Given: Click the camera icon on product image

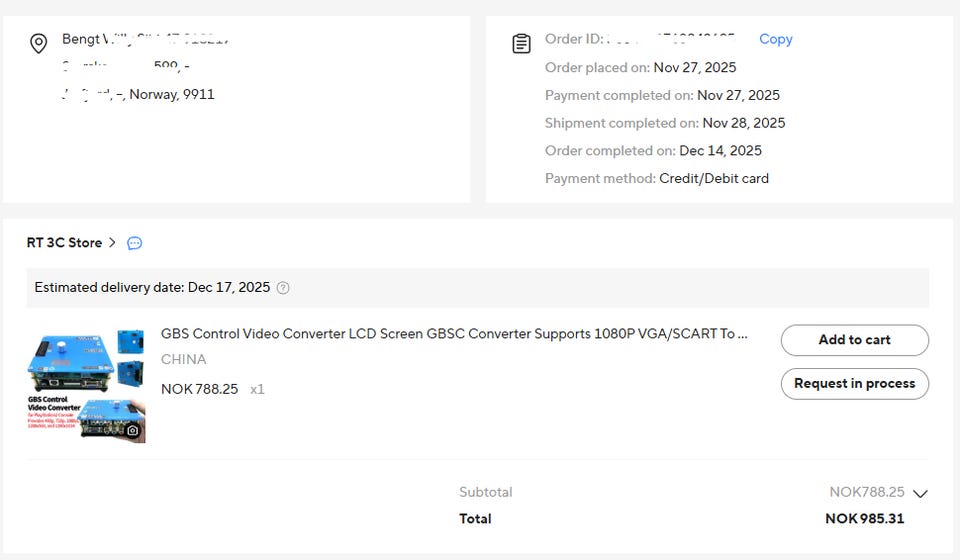Looking at the screenshot, I should 132,431.
